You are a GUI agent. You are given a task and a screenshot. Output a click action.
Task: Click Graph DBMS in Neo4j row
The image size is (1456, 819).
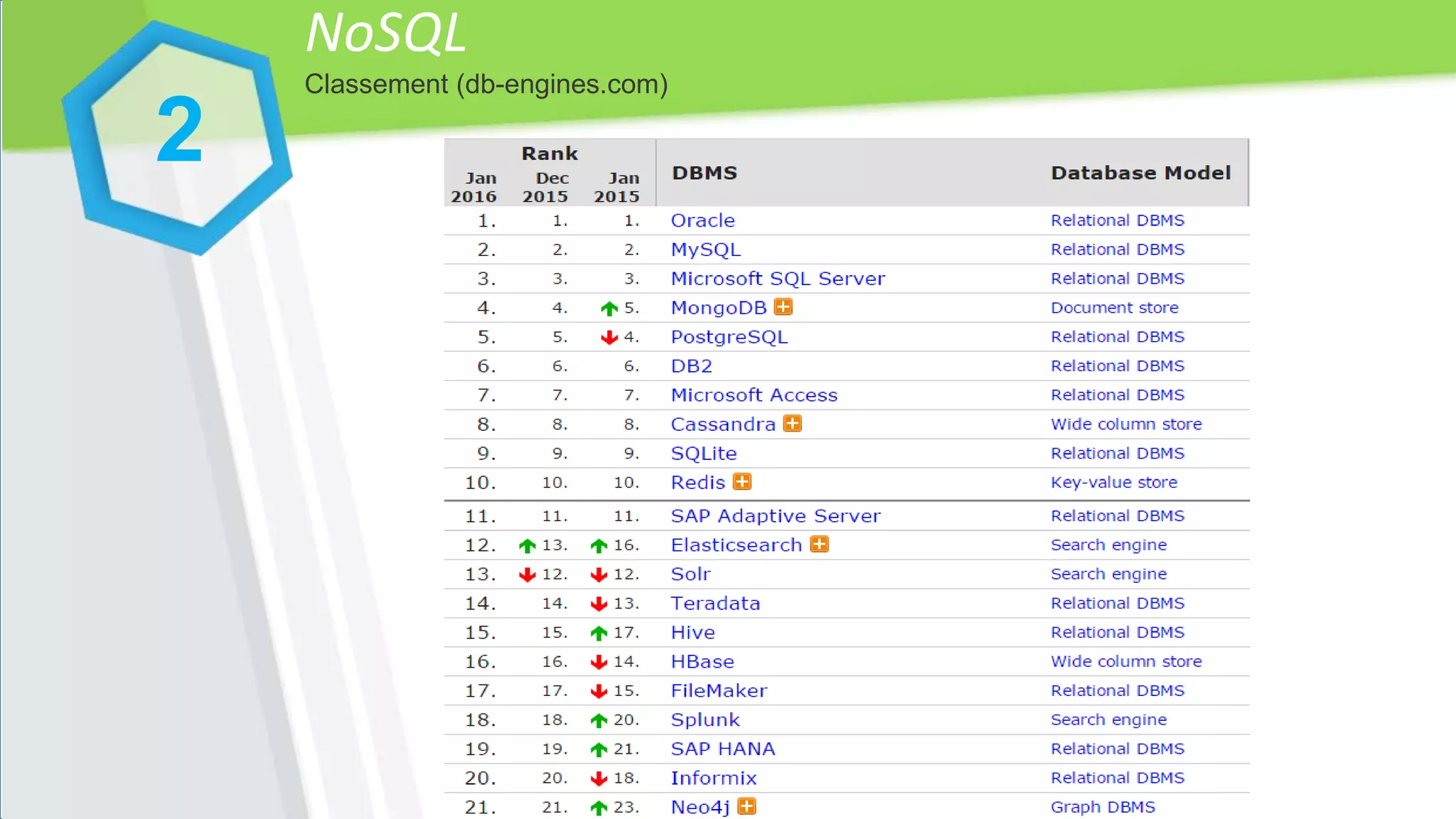pos(1103,808)
